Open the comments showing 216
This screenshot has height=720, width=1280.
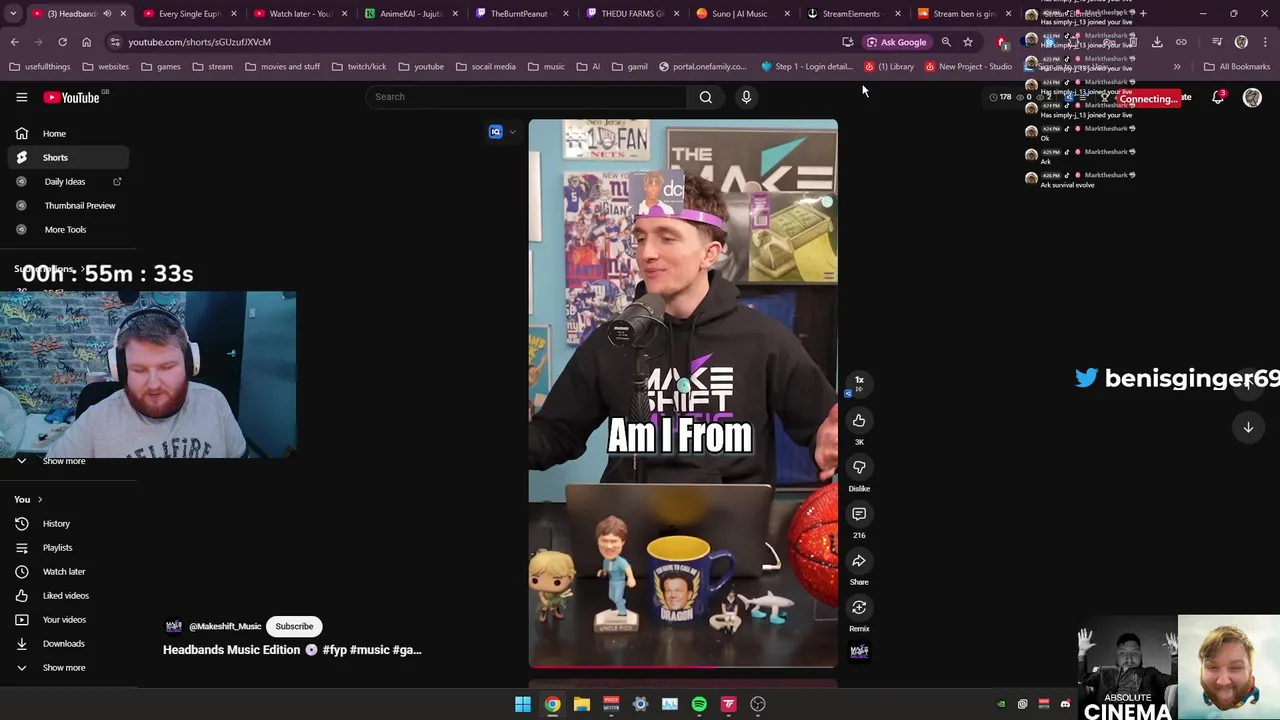click(859, 514)
